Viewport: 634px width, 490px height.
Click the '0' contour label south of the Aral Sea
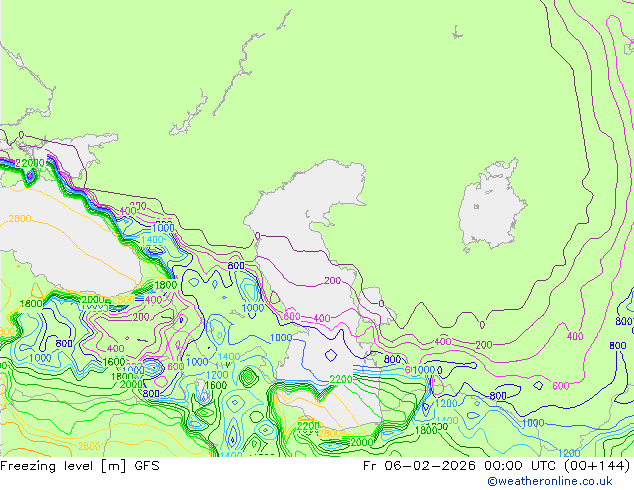tap(482, 325)
